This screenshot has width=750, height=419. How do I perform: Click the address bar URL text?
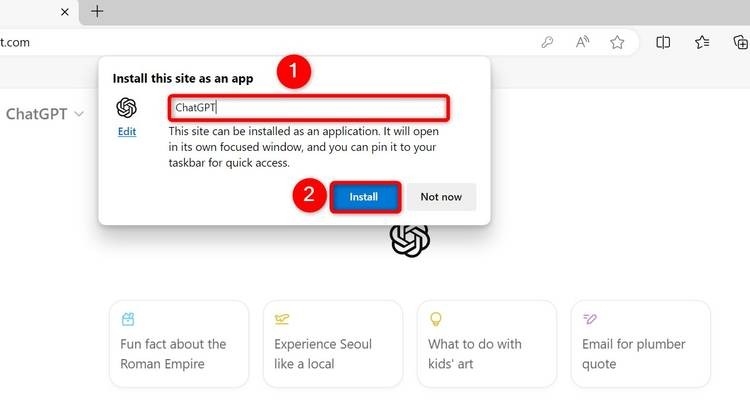(15, 43)
